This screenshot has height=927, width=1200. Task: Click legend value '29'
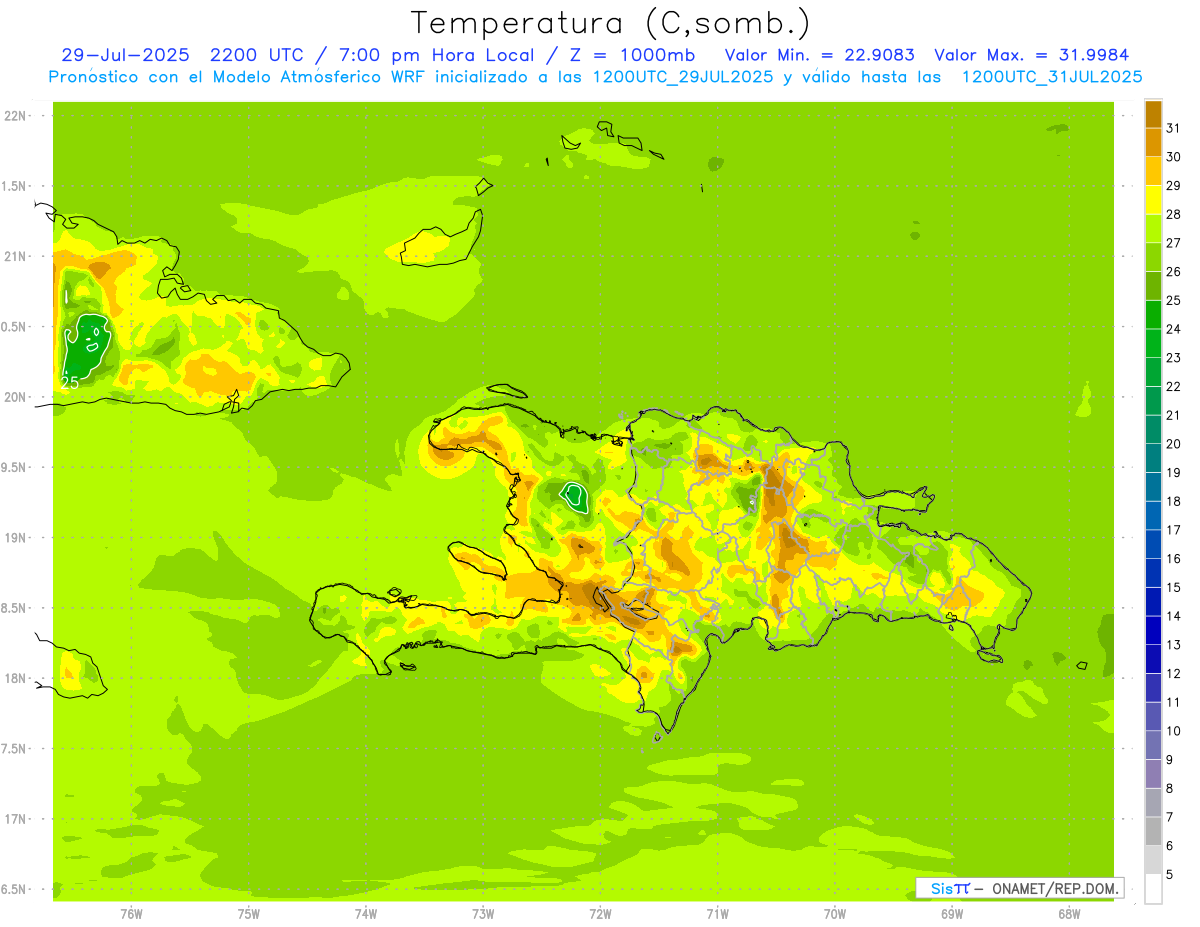click(x=1174, y=185)
